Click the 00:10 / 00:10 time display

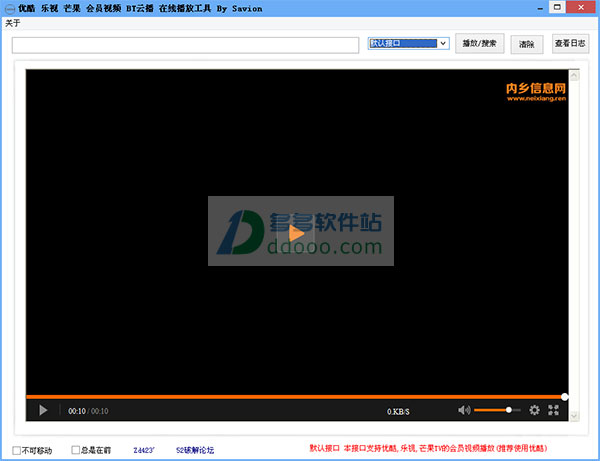88,411
